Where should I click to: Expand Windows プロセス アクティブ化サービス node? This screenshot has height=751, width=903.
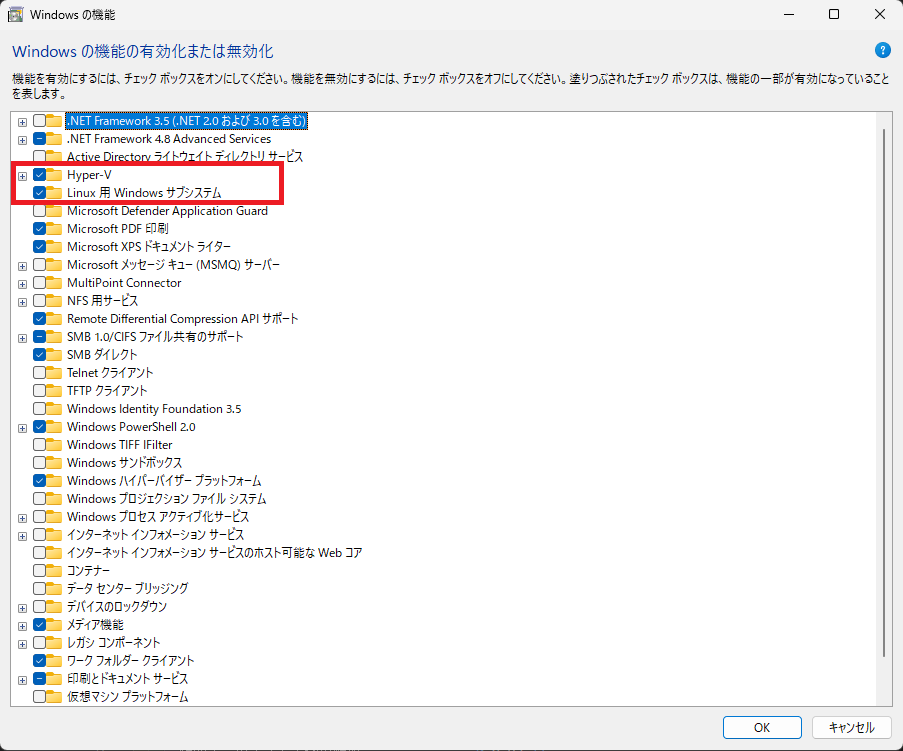pos(22,518)
